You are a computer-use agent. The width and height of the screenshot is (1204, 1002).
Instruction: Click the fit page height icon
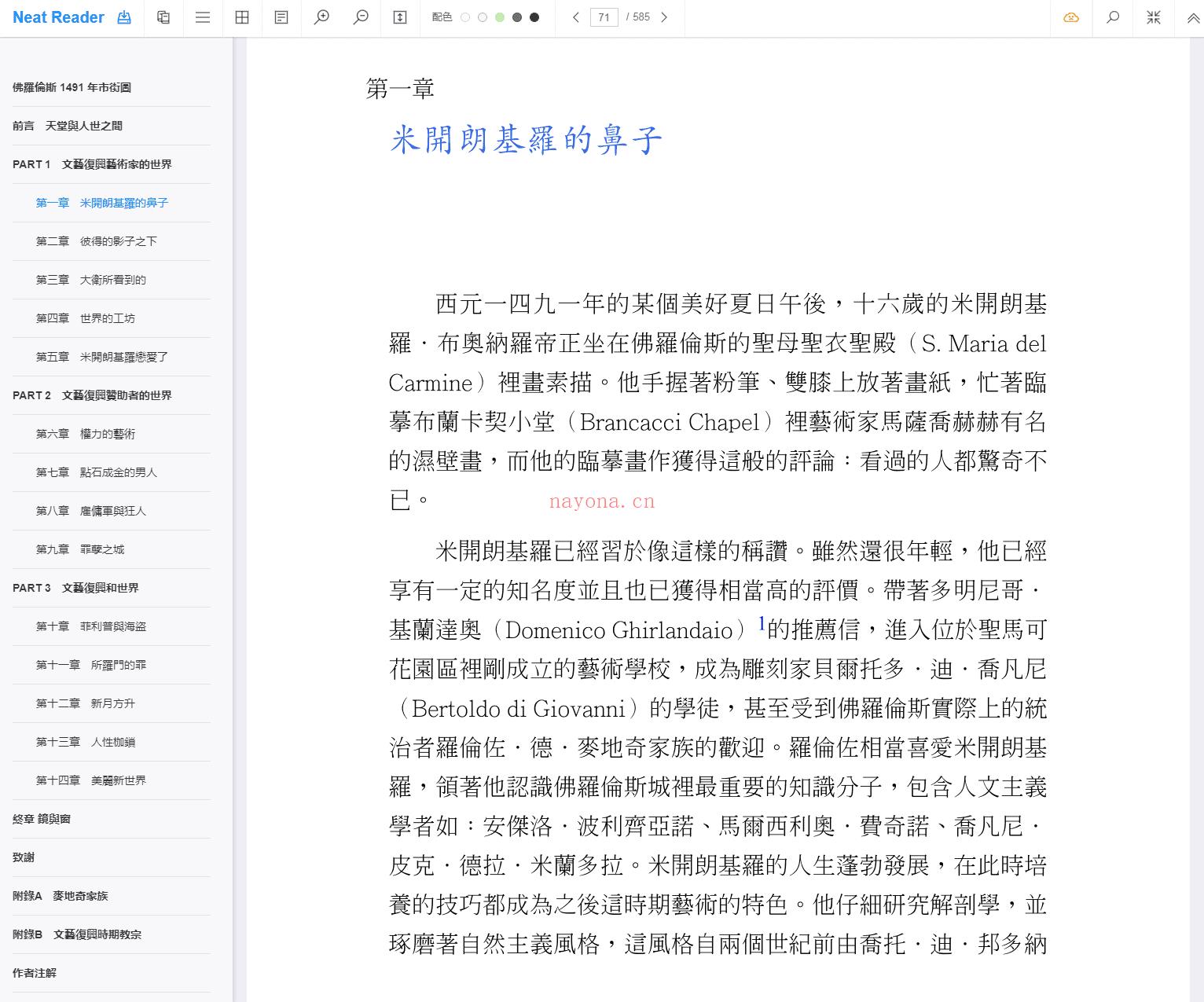pyautogui.click(x=400, y=17)
